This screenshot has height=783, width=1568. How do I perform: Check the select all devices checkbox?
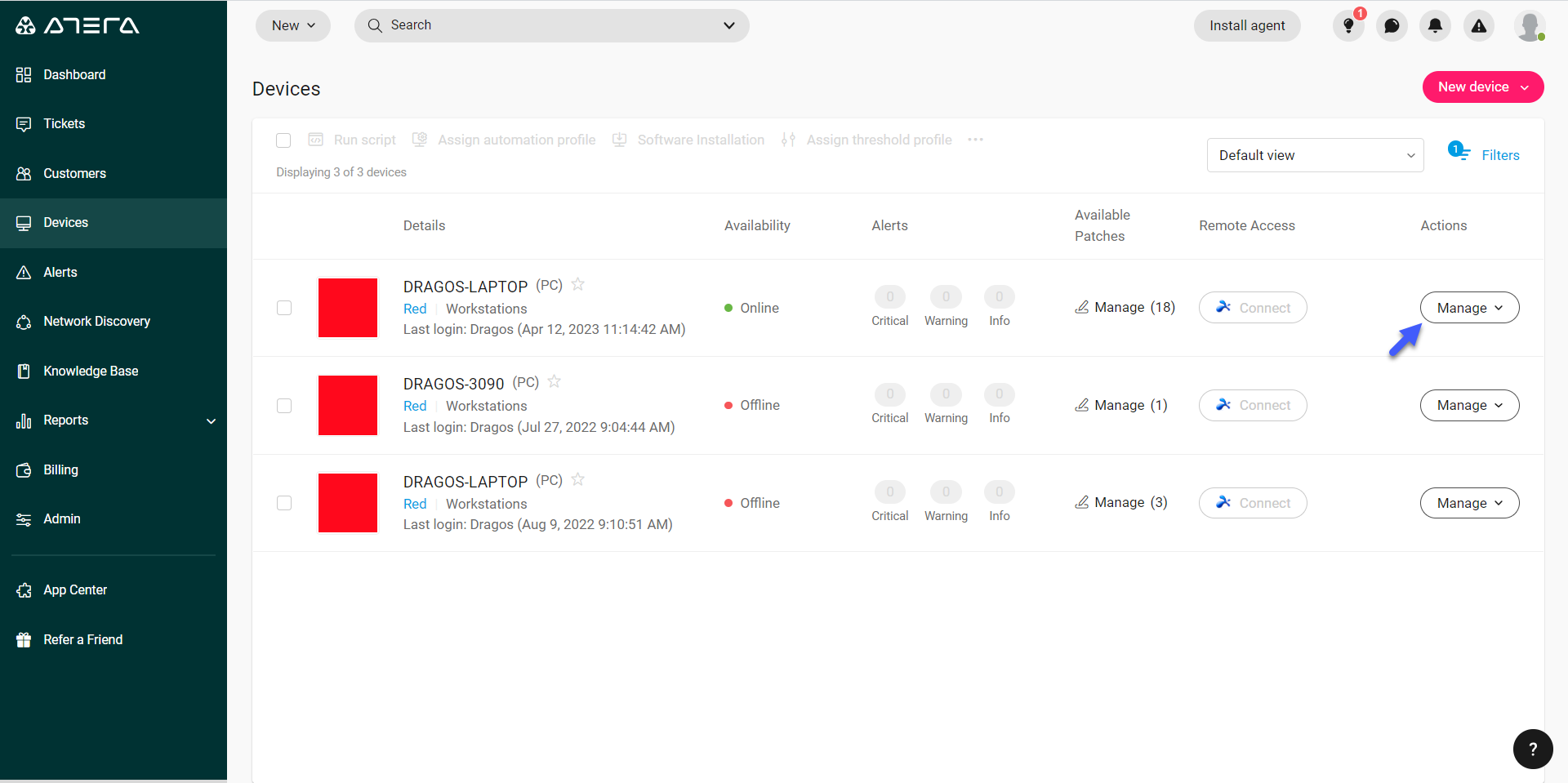pyautogui.click(x=283, y=140)
